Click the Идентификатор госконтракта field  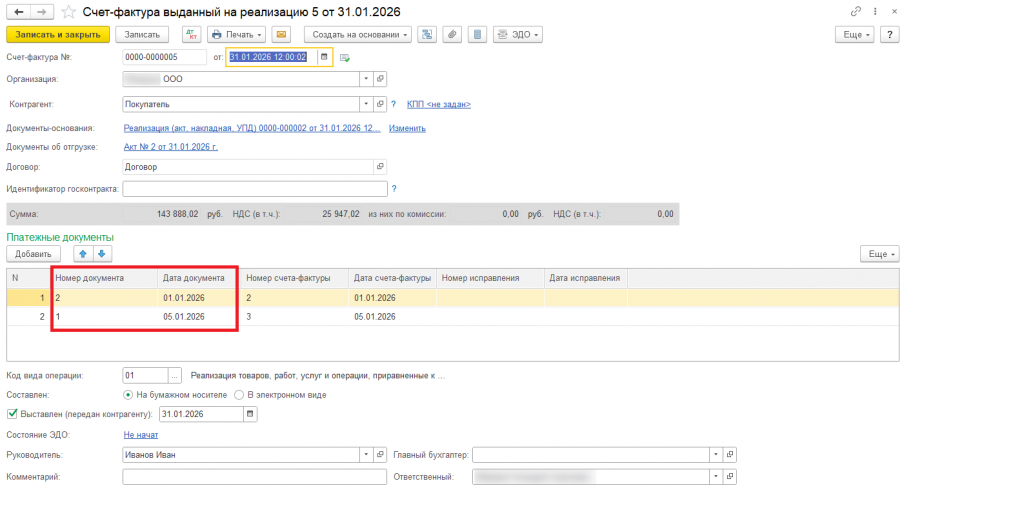point(255,189)
